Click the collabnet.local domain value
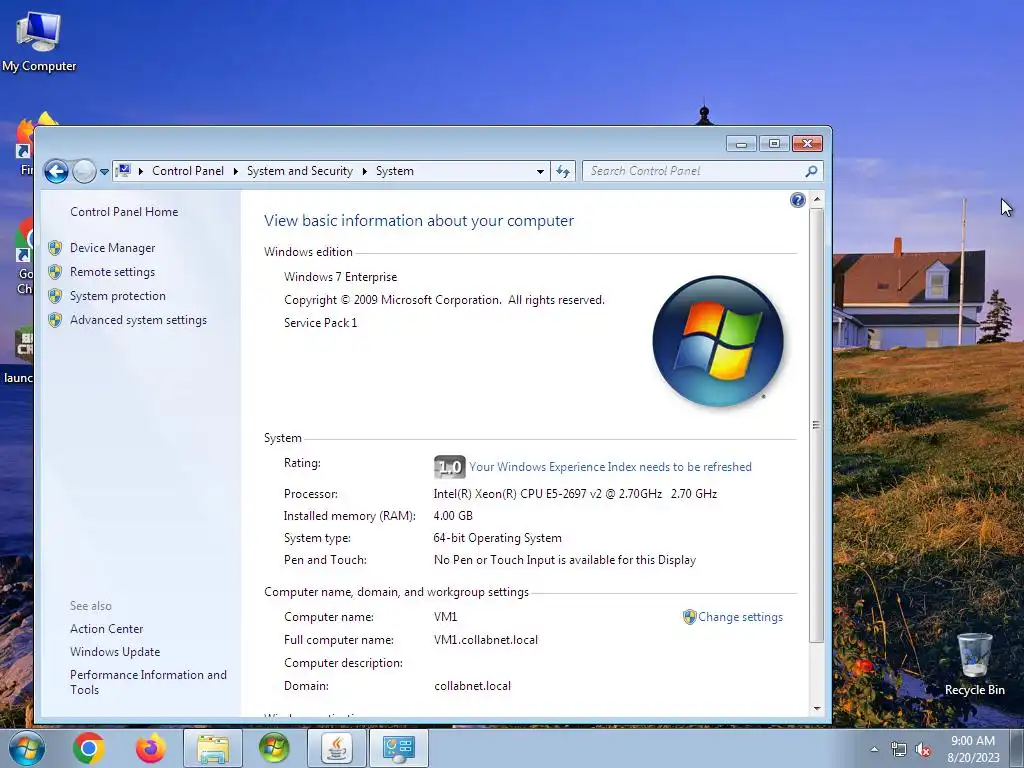Image resolution: width=1024 pixels, height=768 pixels. tap(473, 686)
